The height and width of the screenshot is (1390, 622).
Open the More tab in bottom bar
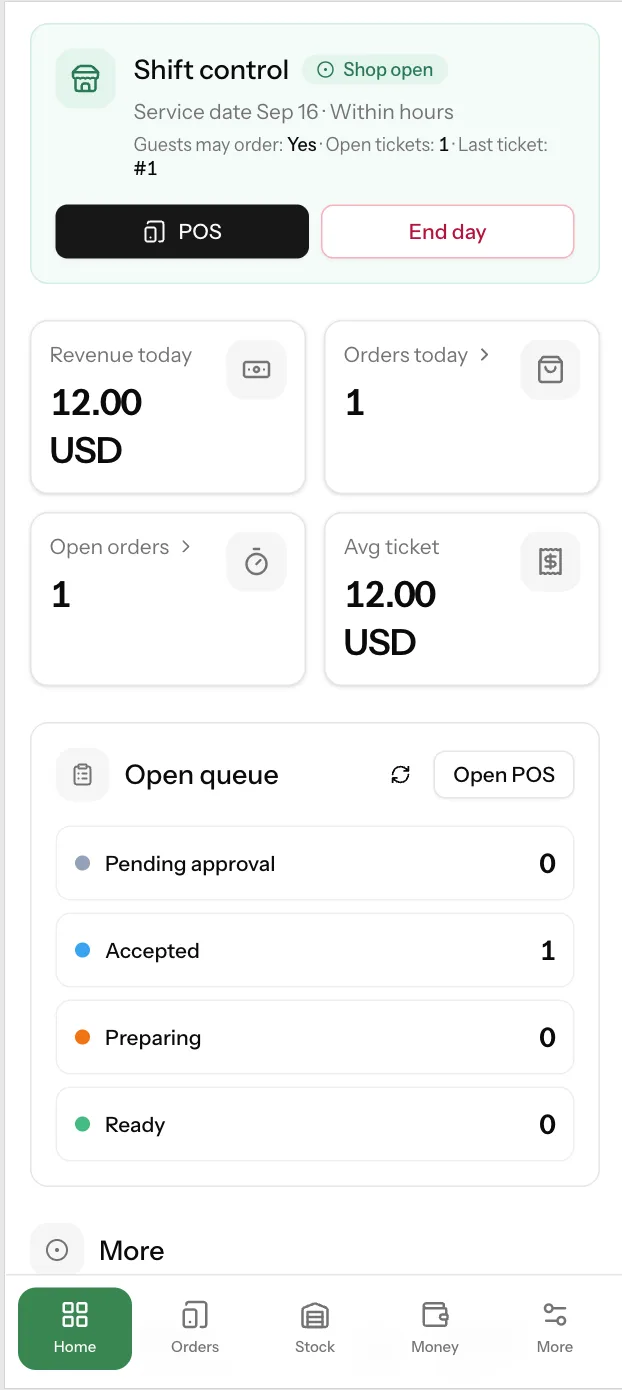555,1328
